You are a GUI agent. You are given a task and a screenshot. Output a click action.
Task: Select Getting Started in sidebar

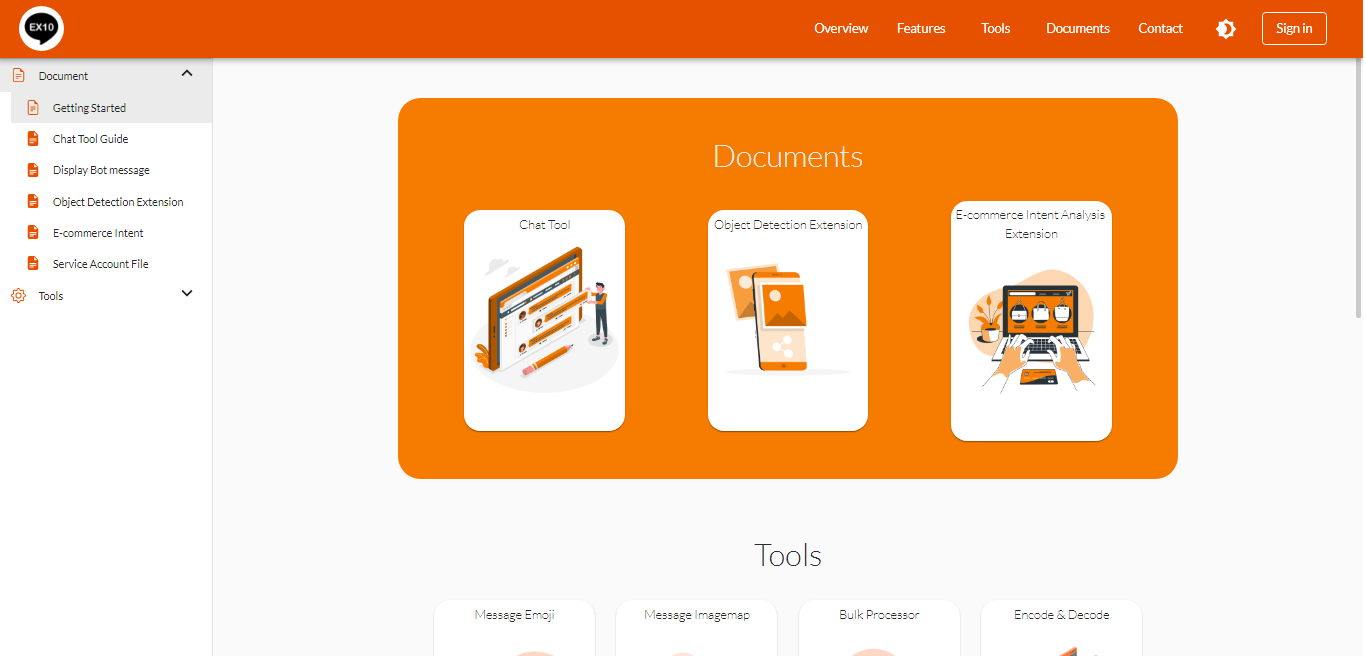click(x=89, y=108)
